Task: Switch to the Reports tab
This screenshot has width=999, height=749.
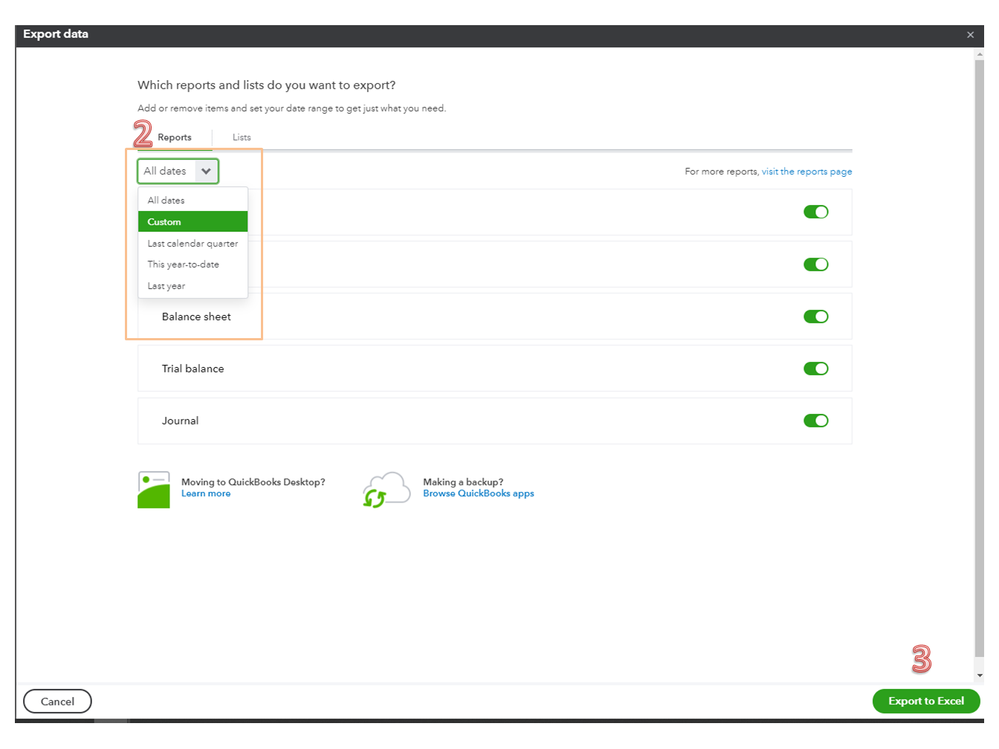Action: point(175,138)
